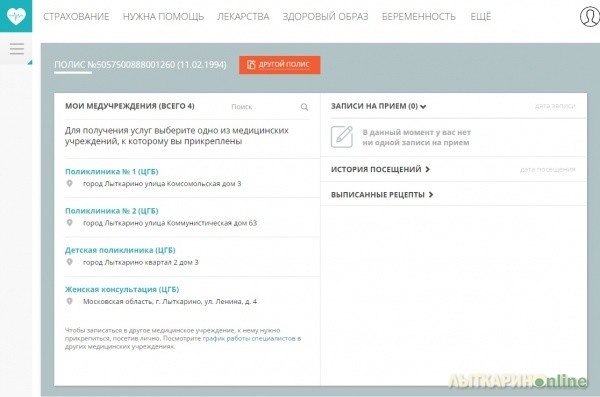The height and width of the screenshot is (397, 600).
Task: Expand ИСТОРИЯ ПОСЕЩЕНИЙ section
Action: 380,169
